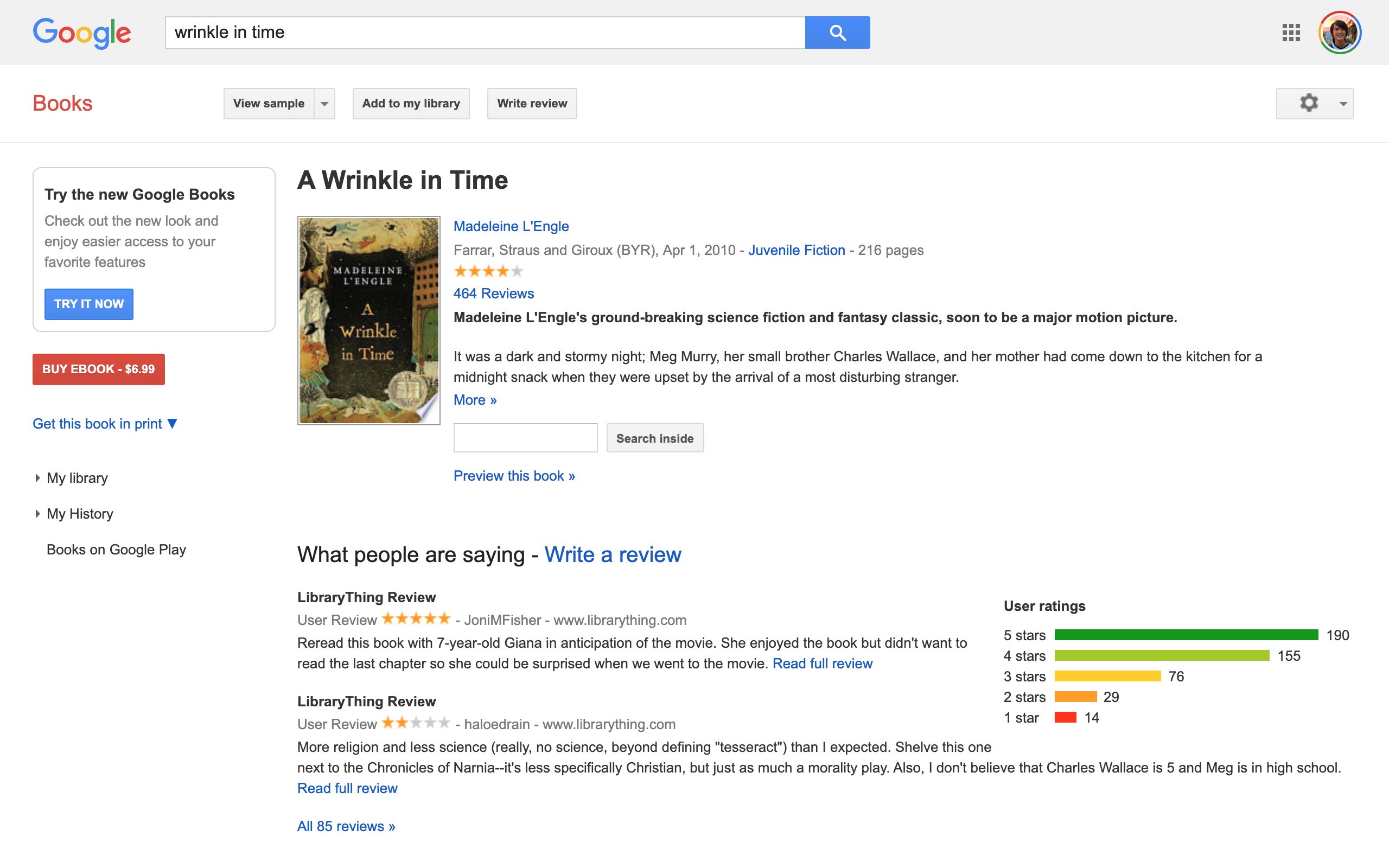Click the Books heading link
1389x868 pixels.
coord(62,103)
